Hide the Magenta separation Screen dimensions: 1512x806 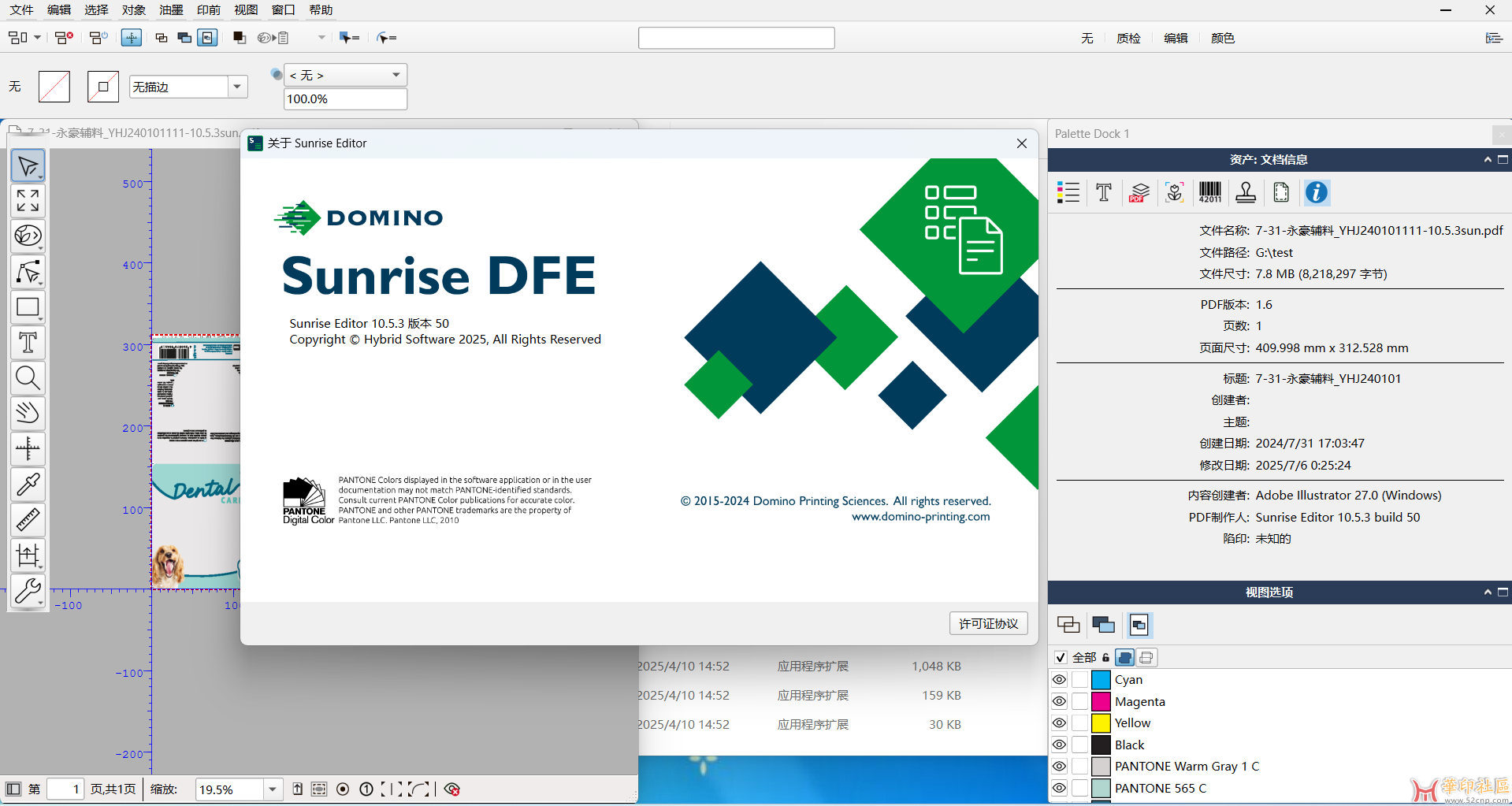coord(1059,701)
